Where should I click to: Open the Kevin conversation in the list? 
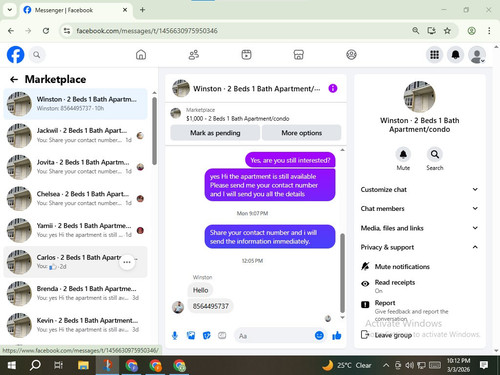(x=75, y=325)
